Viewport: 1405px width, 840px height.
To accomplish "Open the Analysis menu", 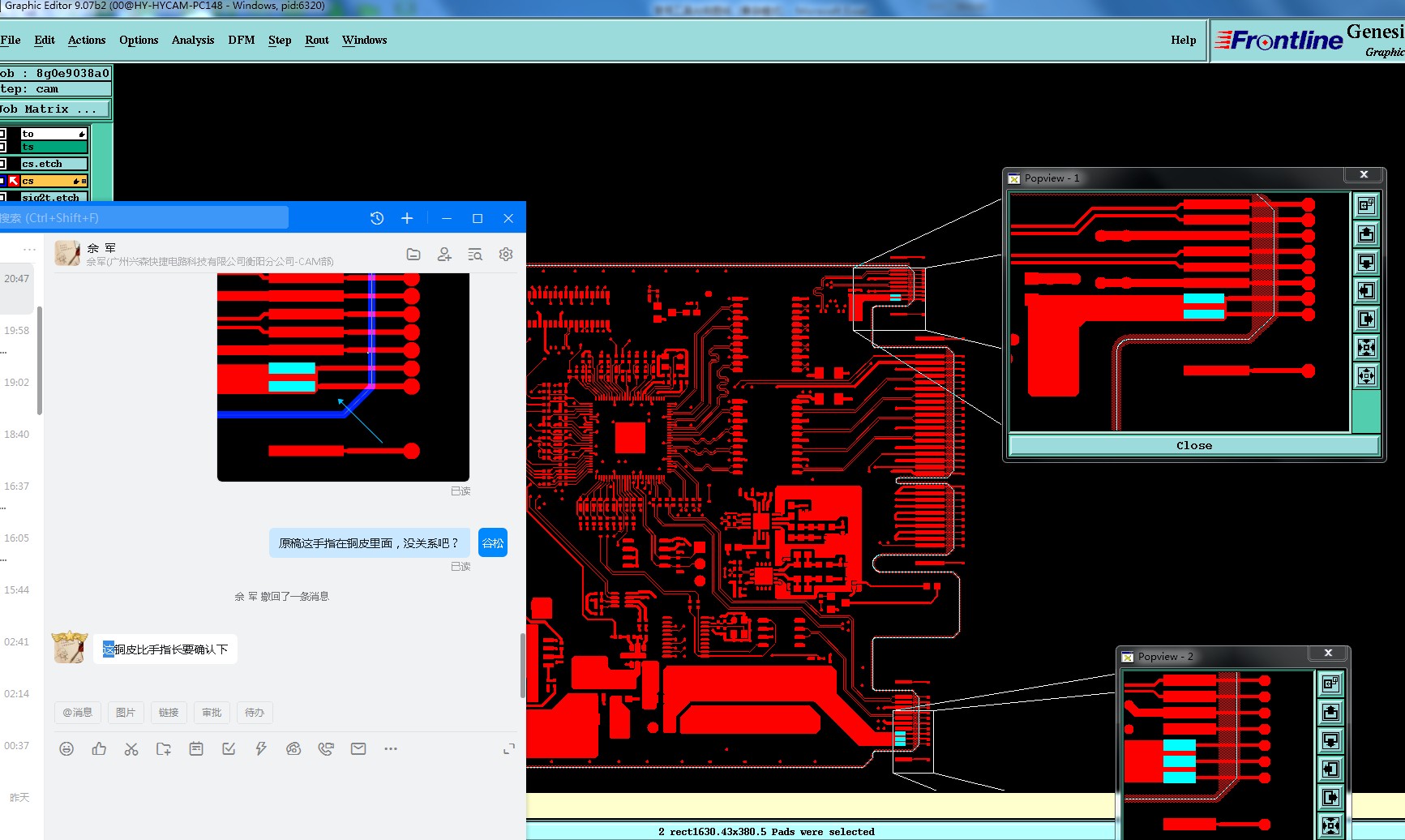I will [x=193, y=40].
